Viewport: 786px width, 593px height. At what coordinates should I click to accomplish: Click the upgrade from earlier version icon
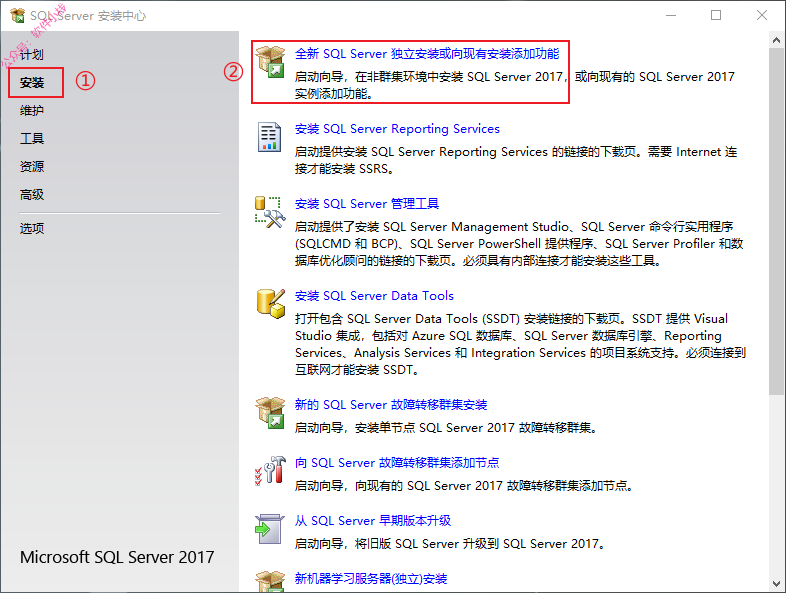270,529
